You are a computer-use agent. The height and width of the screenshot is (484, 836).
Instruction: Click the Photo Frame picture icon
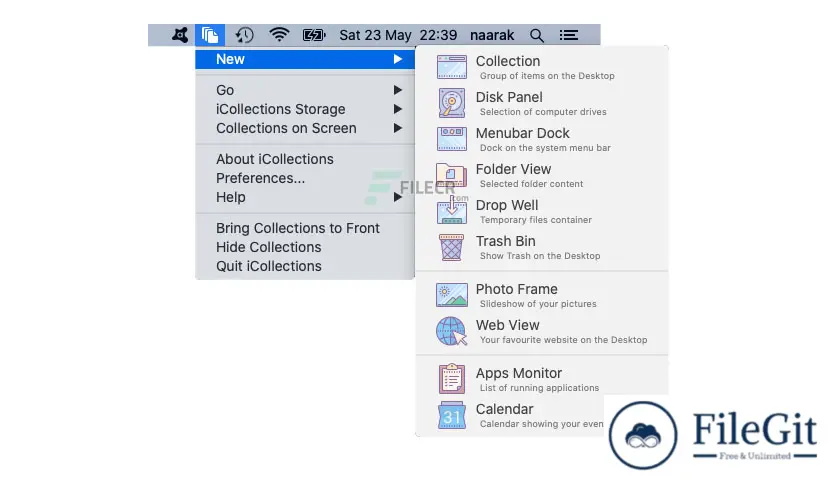452,295
